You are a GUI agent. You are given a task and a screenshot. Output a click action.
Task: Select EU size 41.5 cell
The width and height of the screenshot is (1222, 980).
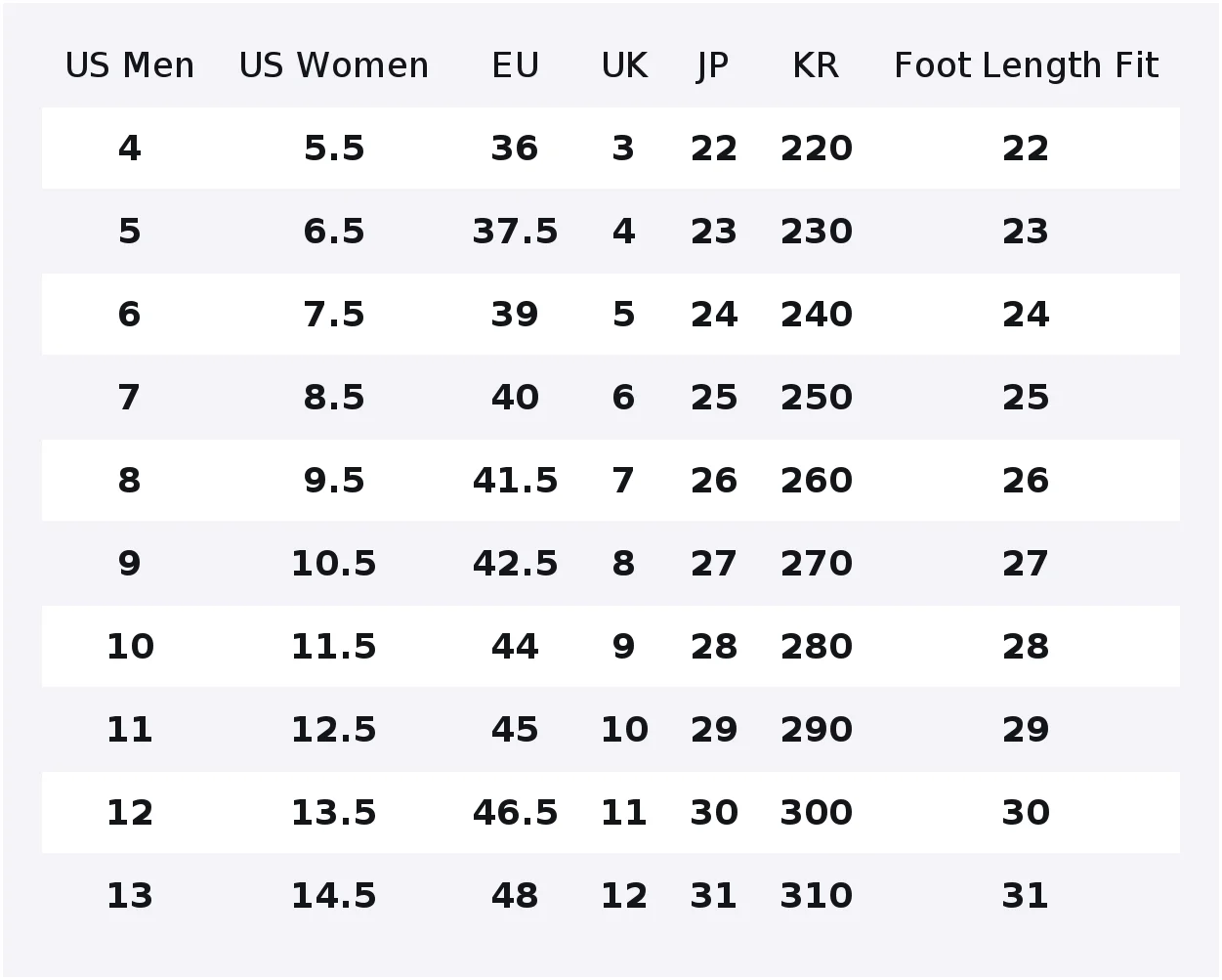pos(515,481)
